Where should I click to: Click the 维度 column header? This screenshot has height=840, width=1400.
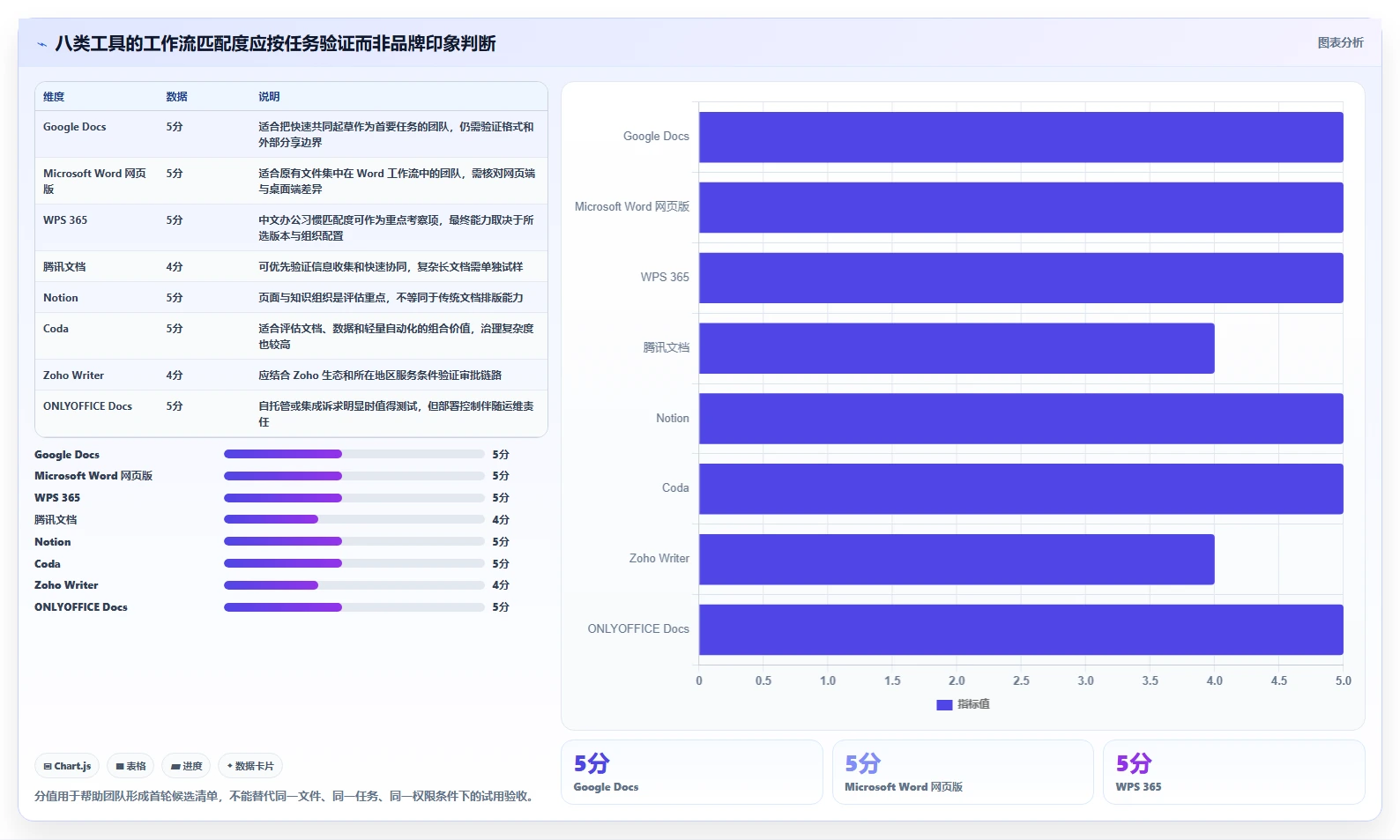[54, 97]
